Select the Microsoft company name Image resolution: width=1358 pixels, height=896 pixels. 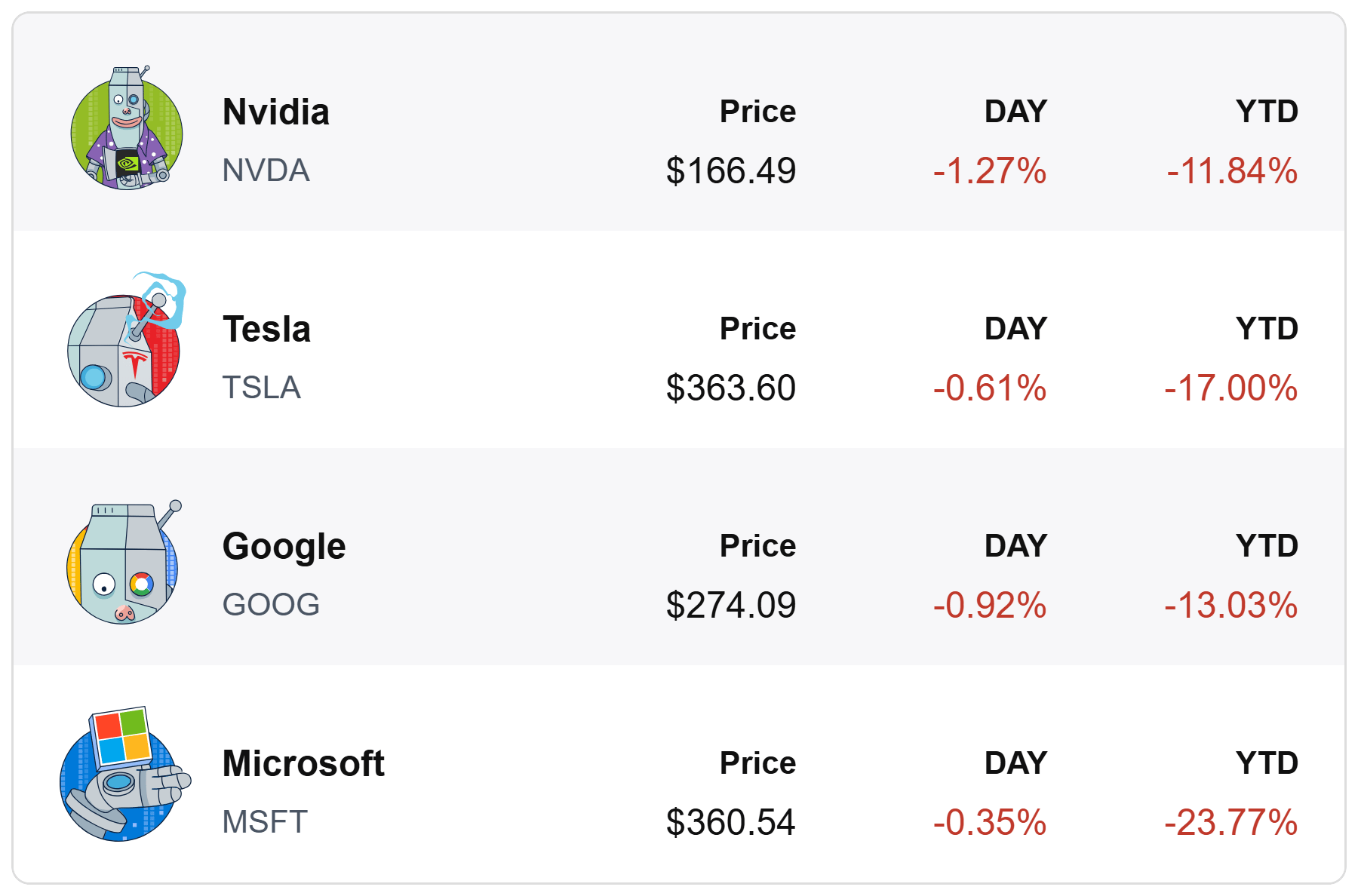(x=303, y=763)
